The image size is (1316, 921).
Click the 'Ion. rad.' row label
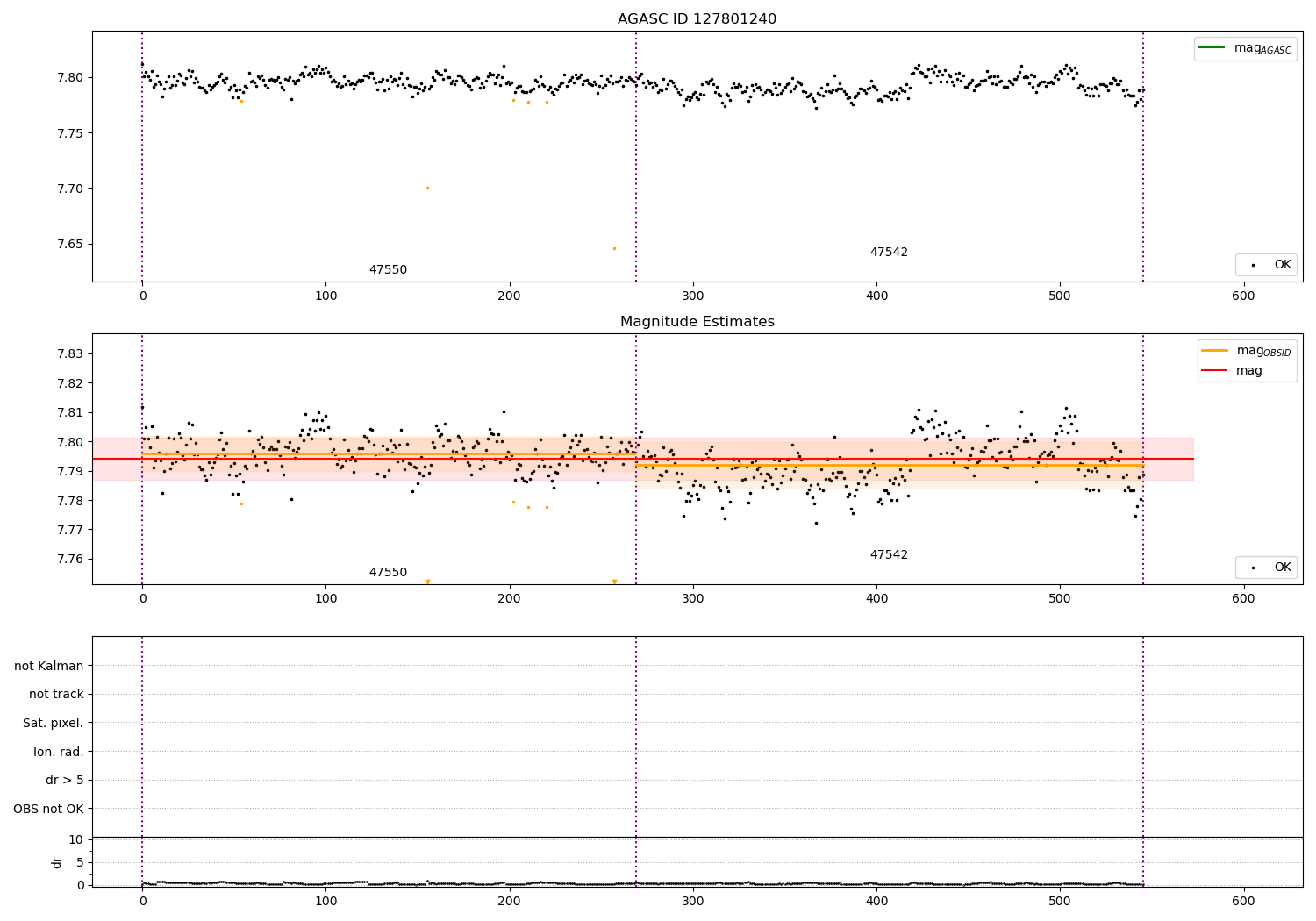(x=59, y=752)
